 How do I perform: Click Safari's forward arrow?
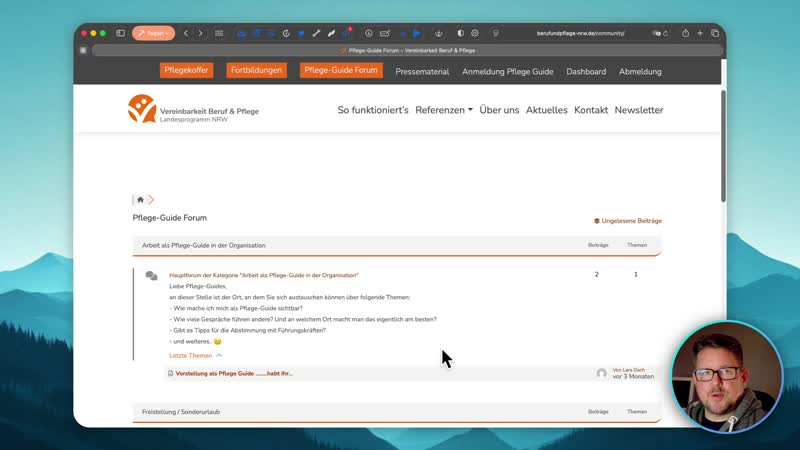tap(200, 33)
